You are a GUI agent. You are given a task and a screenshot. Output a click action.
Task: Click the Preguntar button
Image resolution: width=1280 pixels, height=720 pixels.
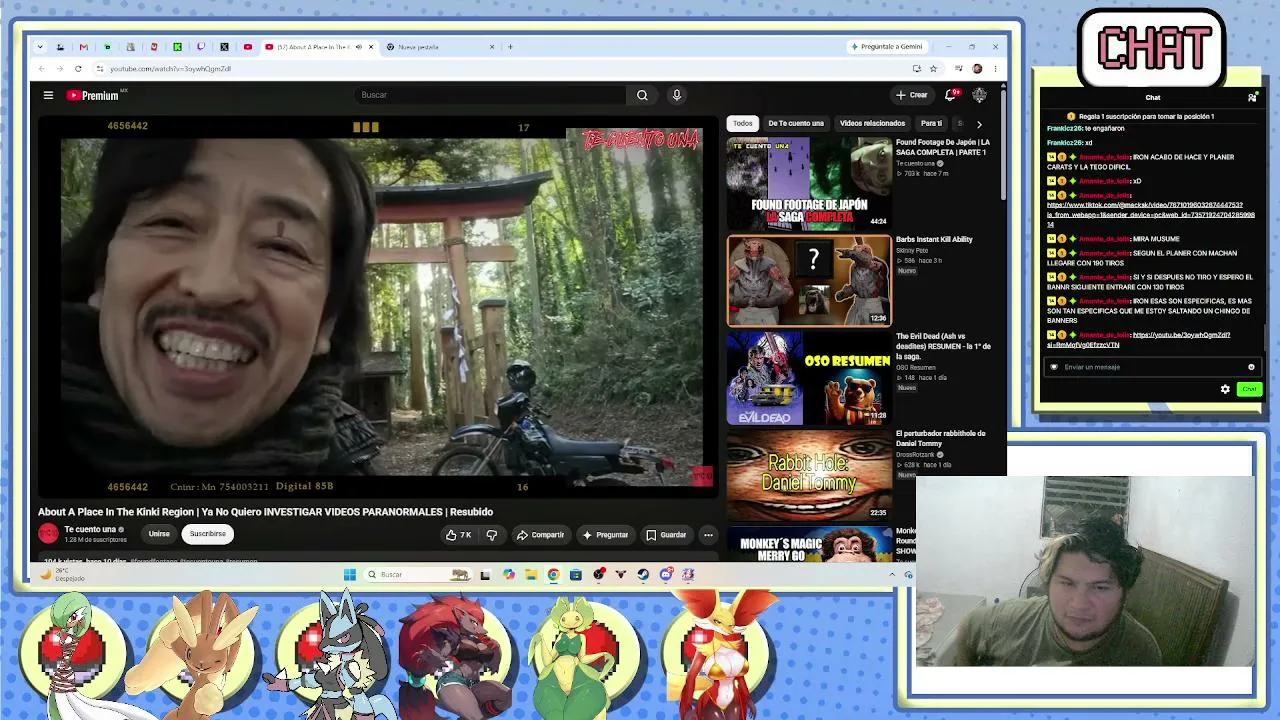605,535
